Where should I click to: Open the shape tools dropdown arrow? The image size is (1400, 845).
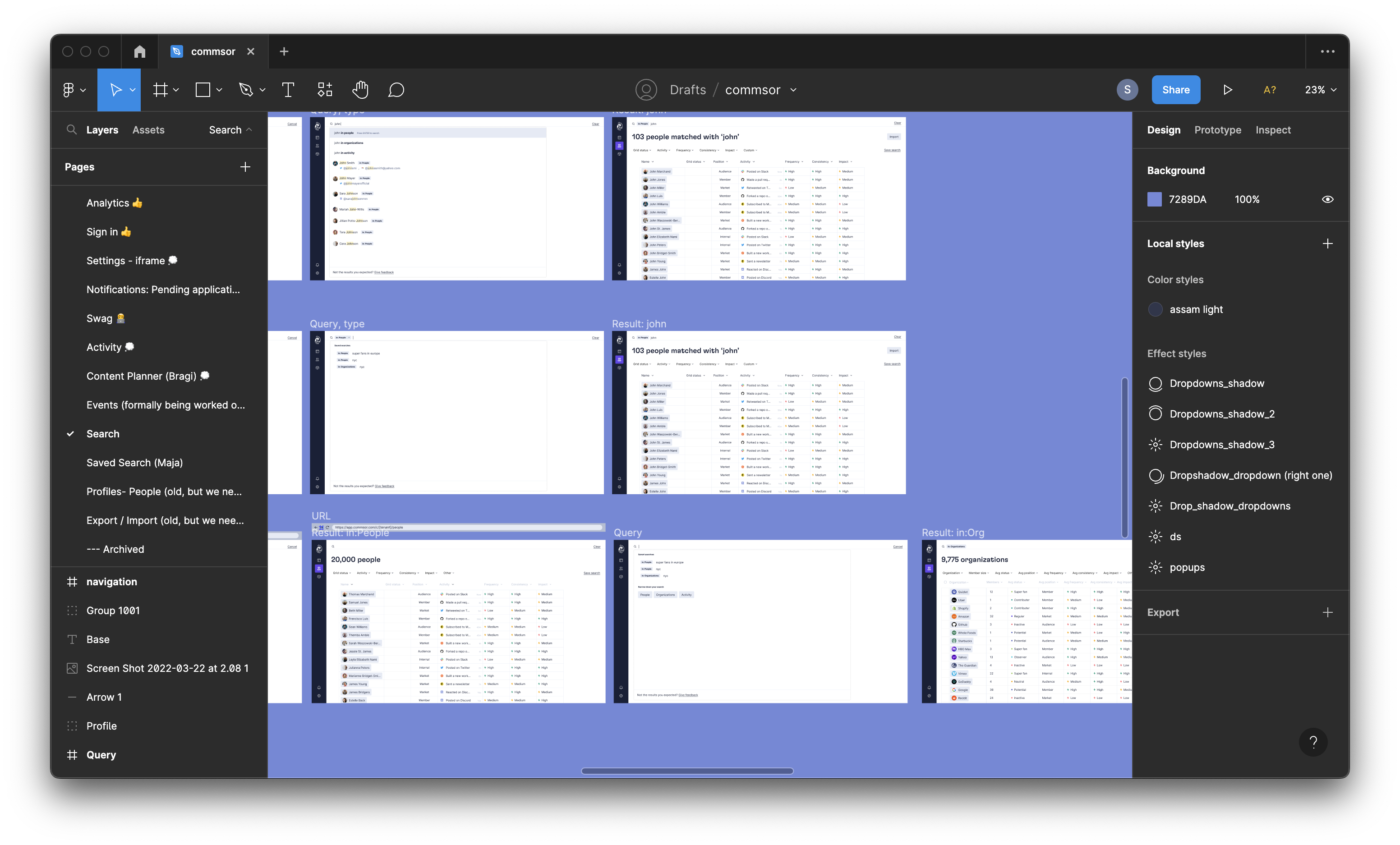tap(219, 90)
